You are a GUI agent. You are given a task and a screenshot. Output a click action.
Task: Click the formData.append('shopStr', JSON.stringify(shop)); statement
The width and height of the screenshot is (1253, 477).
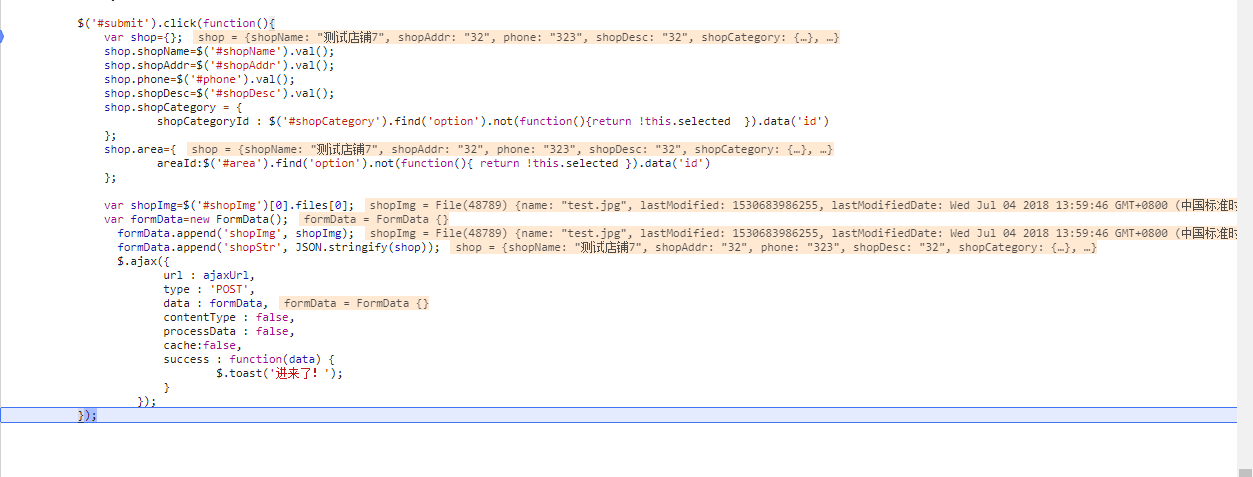pos(278,247)
